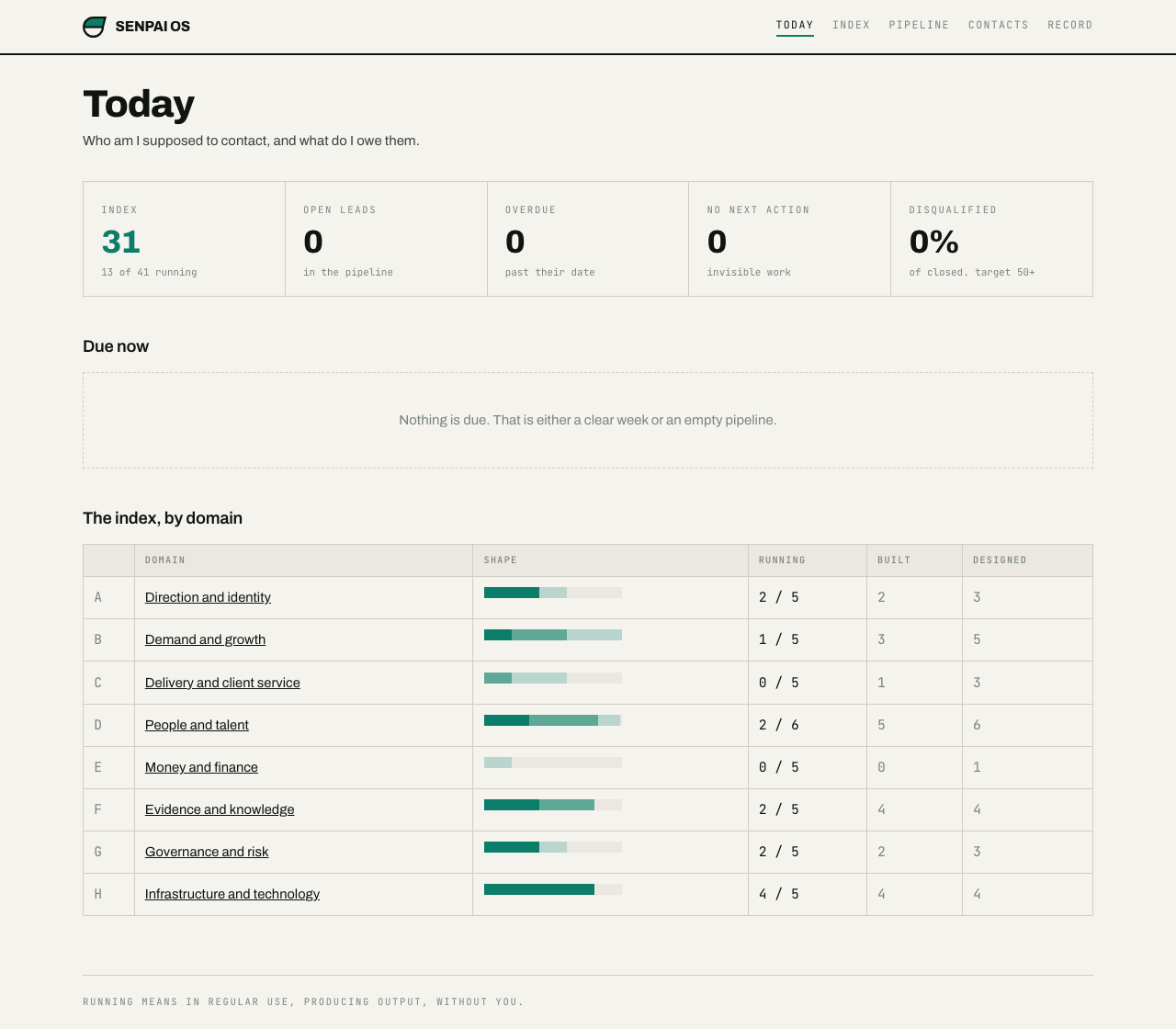Click row letter H in the table

98,894
